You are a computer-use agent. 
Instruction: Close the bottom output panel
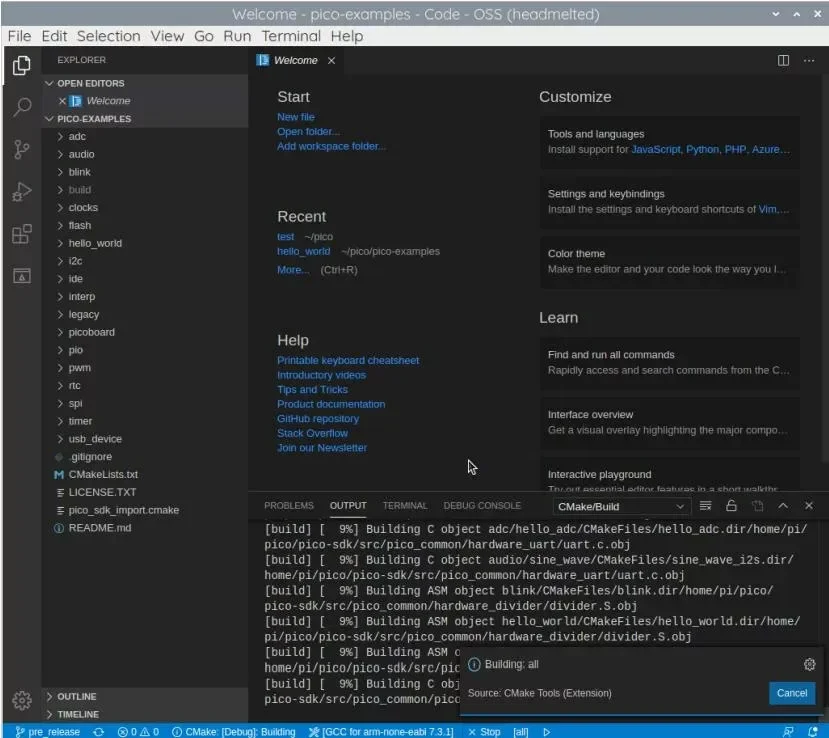[809, 506]
